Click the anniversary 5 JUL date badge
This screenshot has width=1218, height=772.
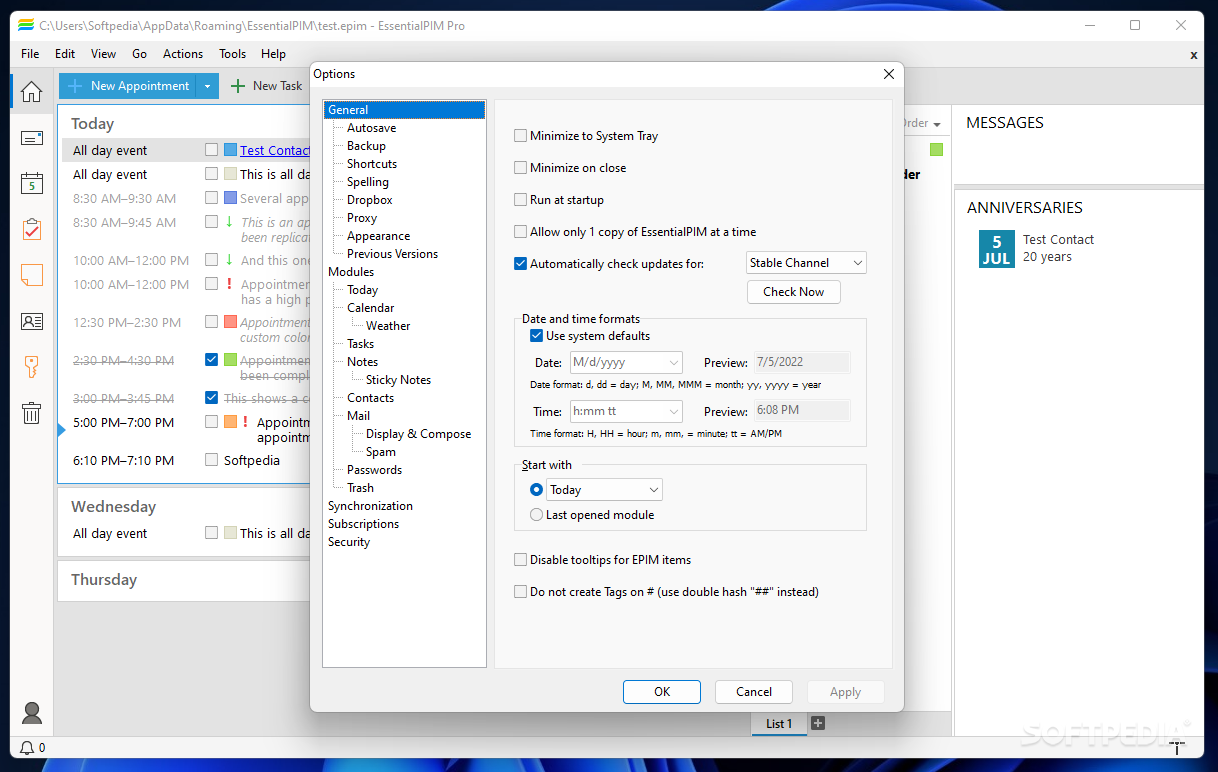pyautogui.click(x=997, y=249)
